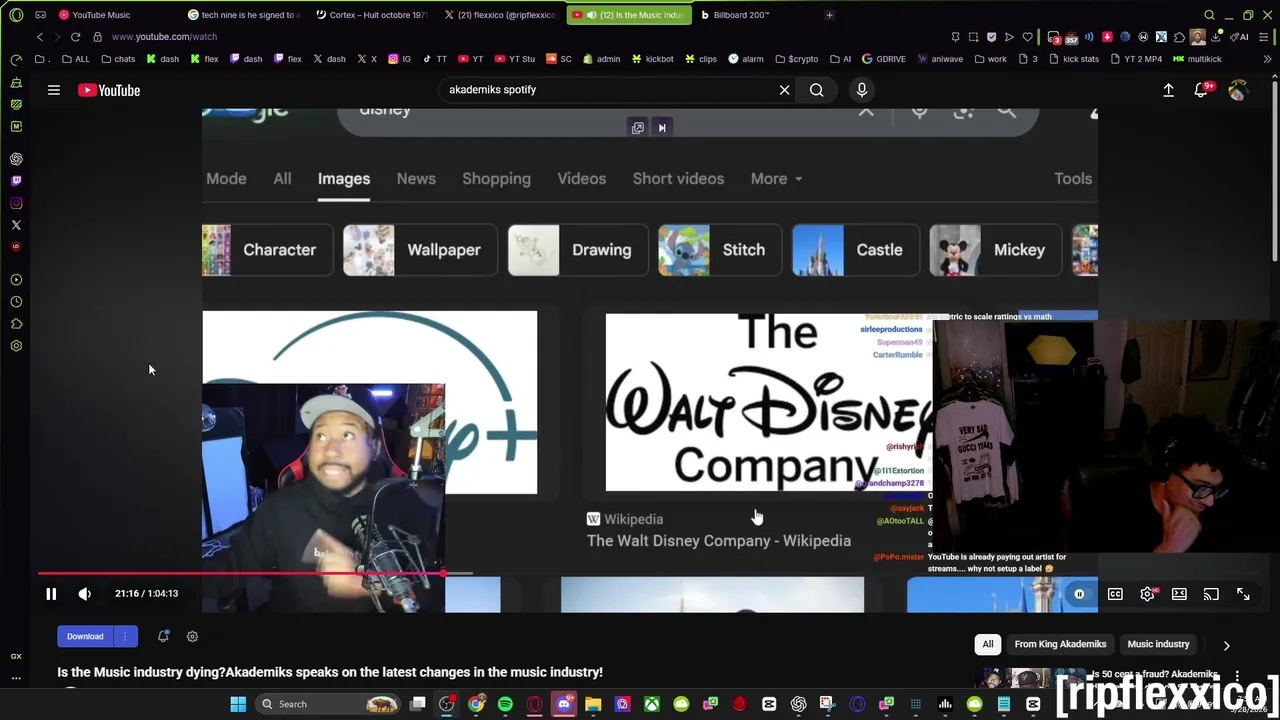Viewport: 1280px width, 720px height.
Task: Open File Explorer from the taskbar
Action: (x=593, y=704)
